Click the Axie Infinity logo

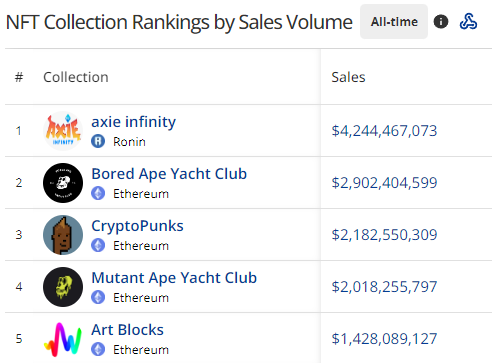(63, 131)
